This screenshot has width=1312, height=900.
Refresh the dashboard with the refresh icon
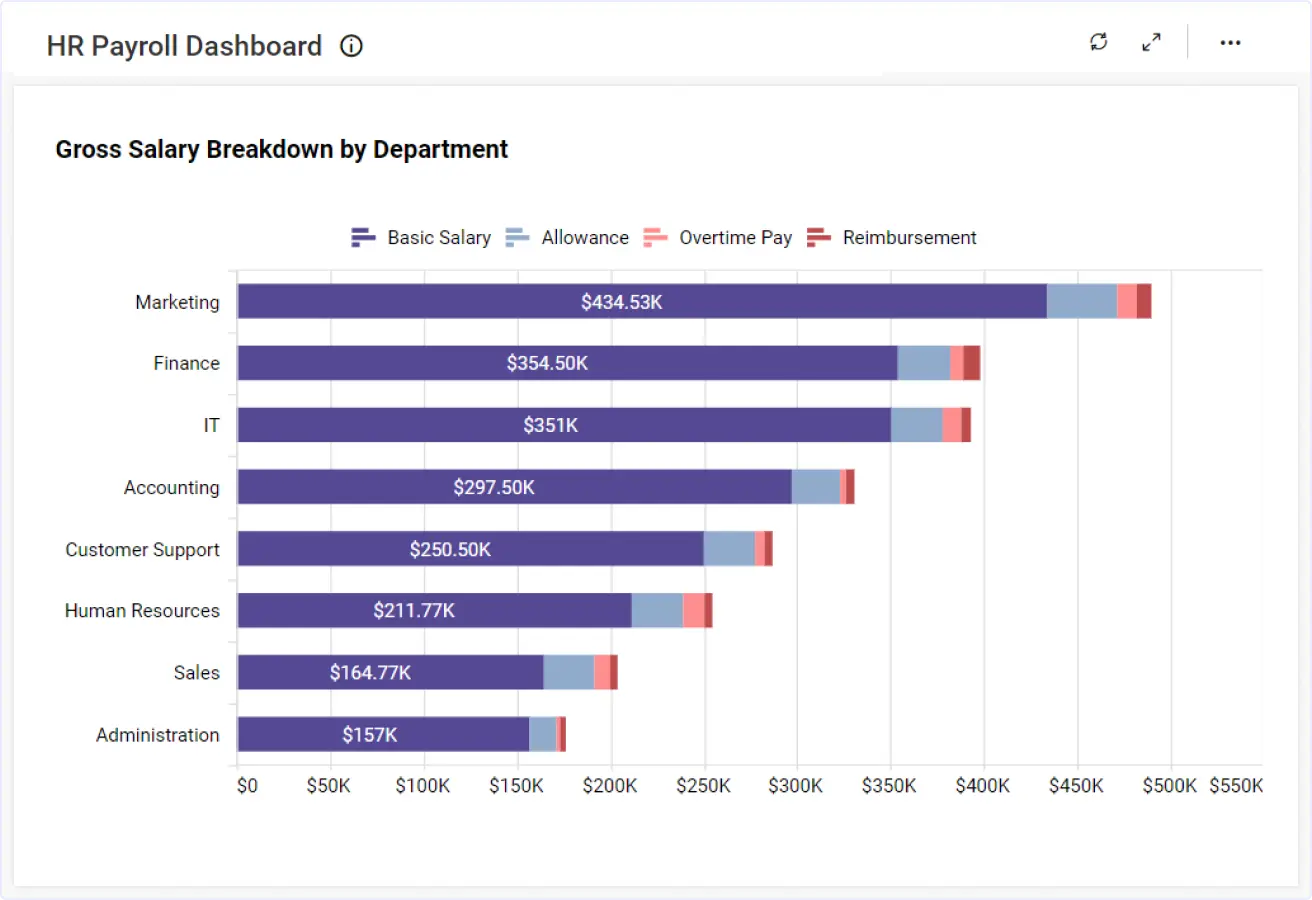1099,42
